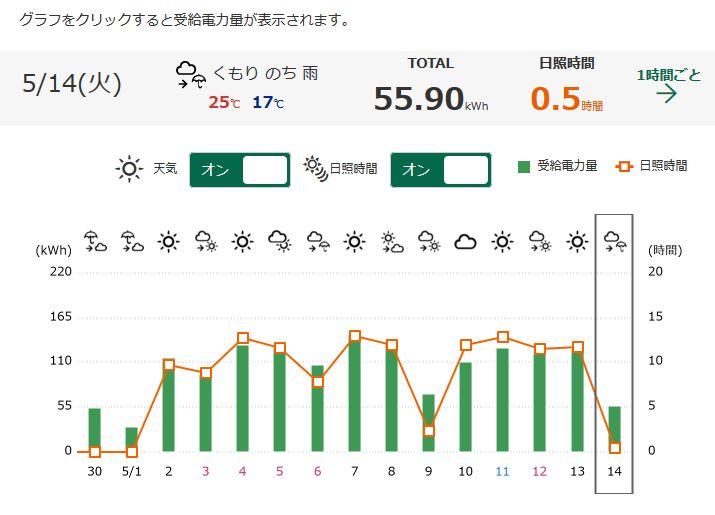Click the green bar for day 7
Viewport: 715px width, 515px height.
coord(355,396)
